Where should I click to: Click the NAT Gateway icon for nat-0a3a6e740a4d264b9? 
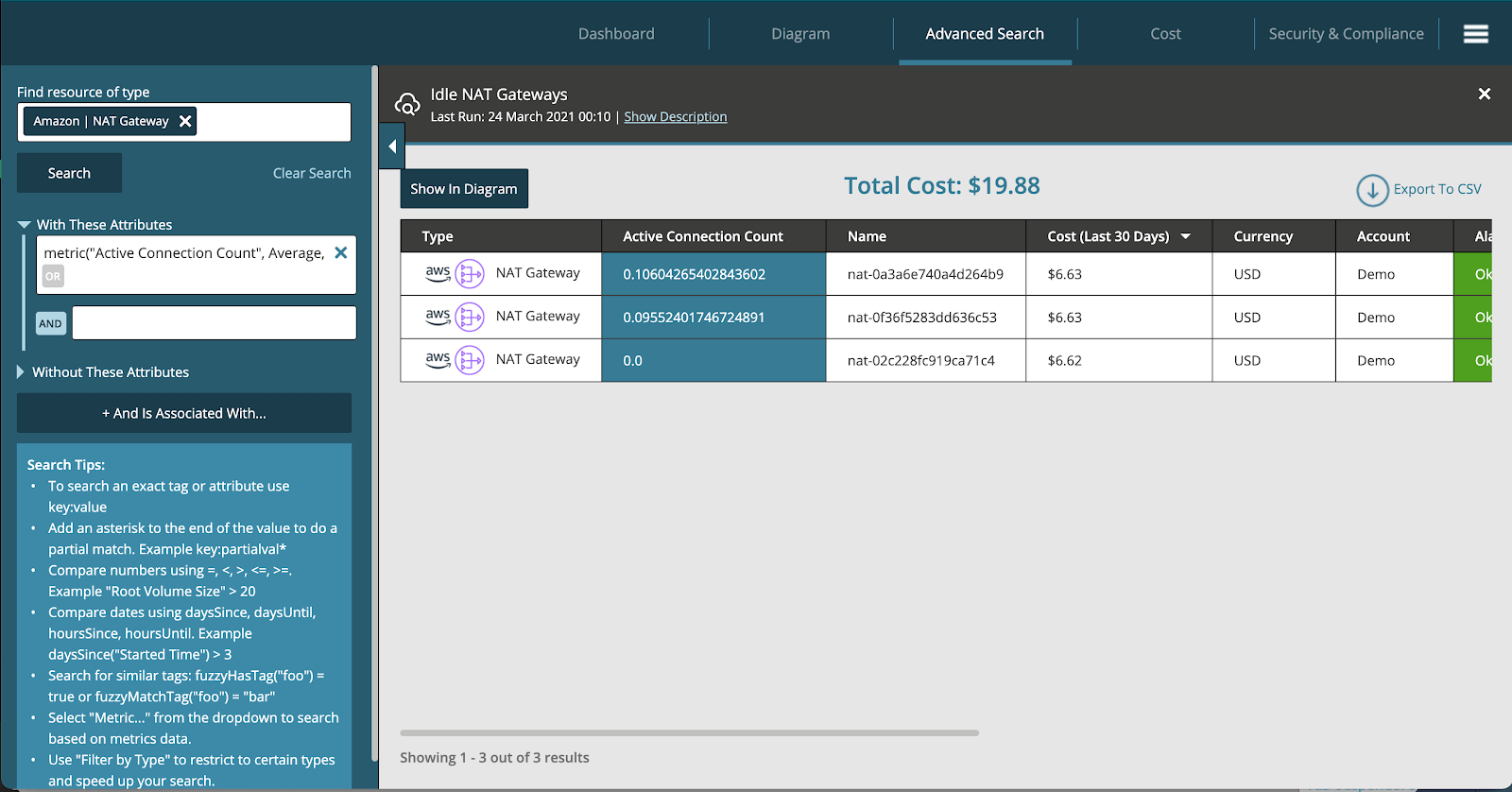coord(470,274)
